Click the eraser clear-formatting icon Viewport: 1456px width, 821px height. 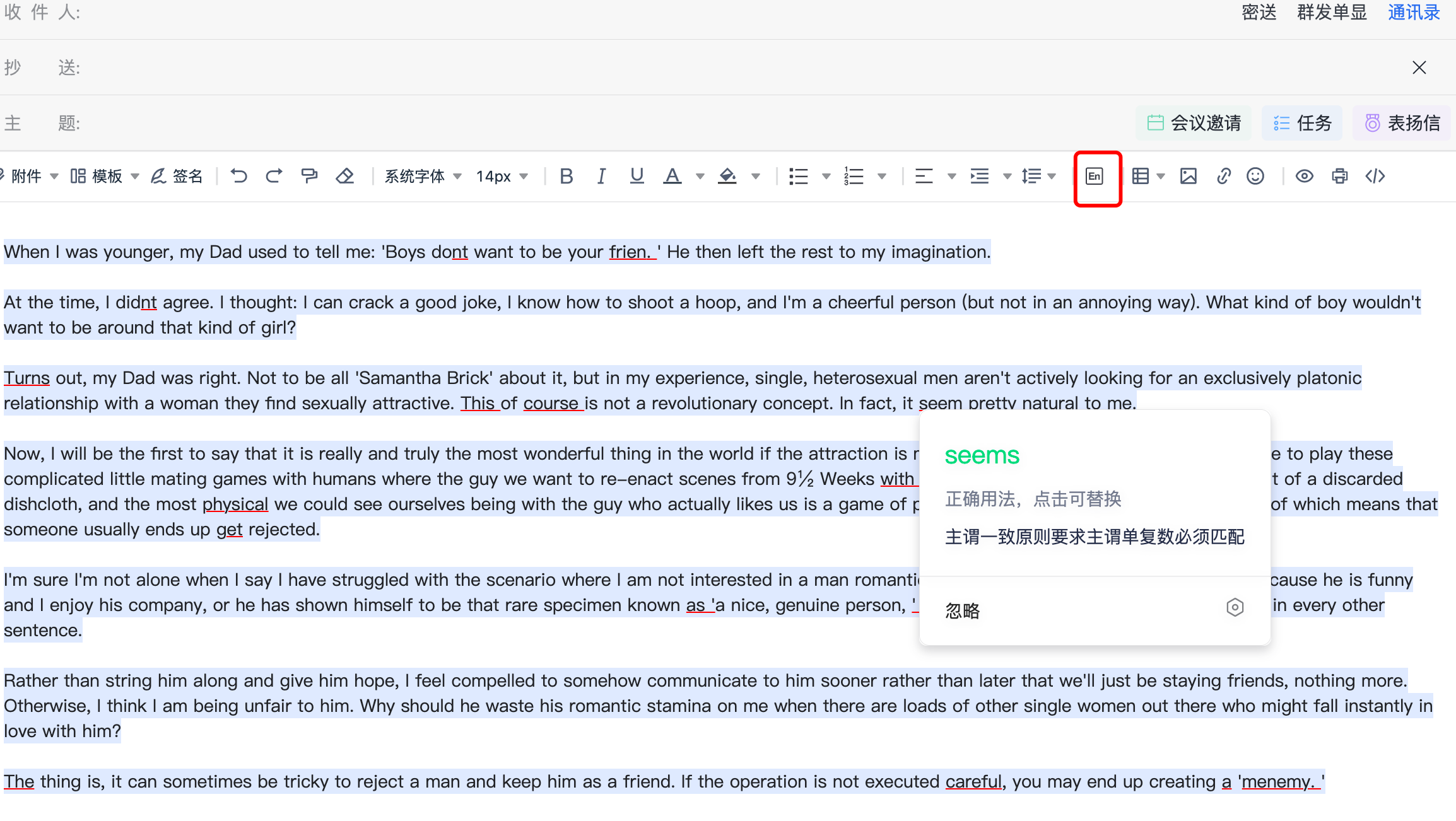pyautogui.click(x=345, y=176)
